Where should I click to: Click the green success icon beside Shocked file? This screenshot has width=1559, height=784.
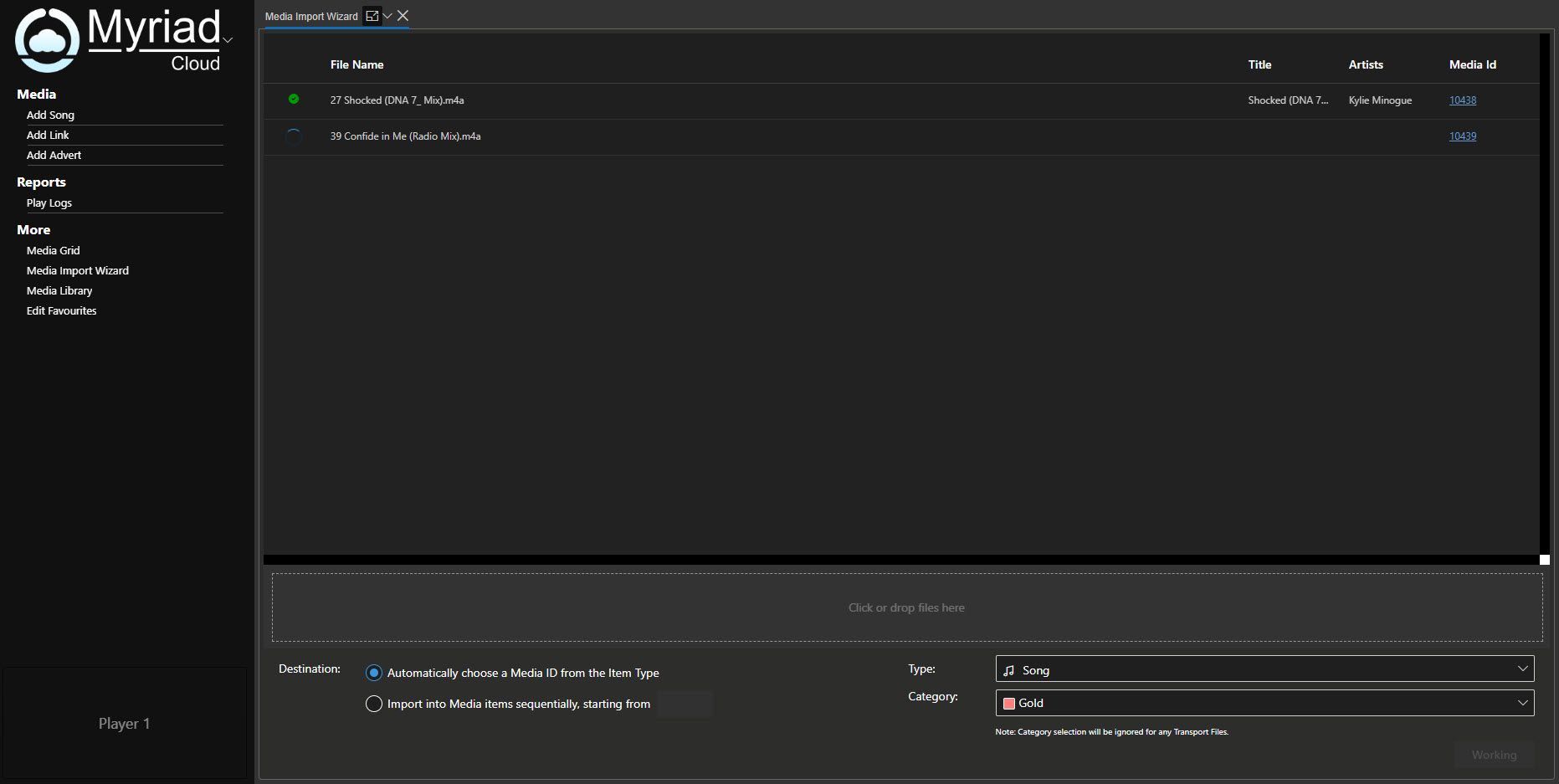[294, 99]
